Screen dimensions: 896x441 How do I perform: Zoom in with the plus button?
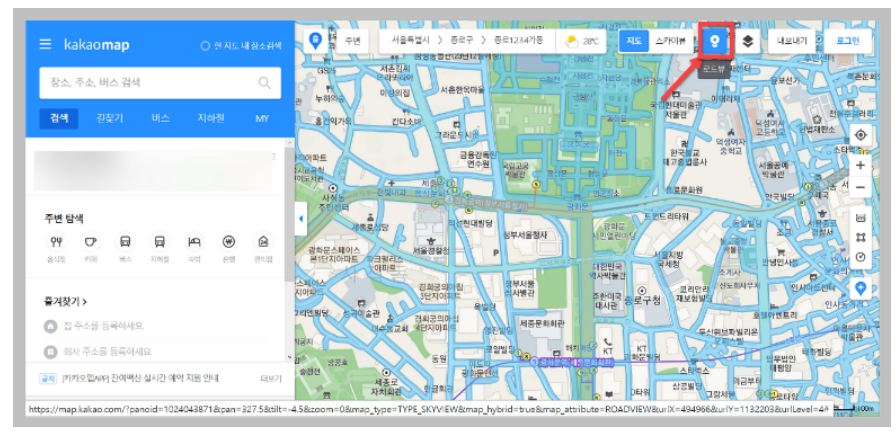860,165
